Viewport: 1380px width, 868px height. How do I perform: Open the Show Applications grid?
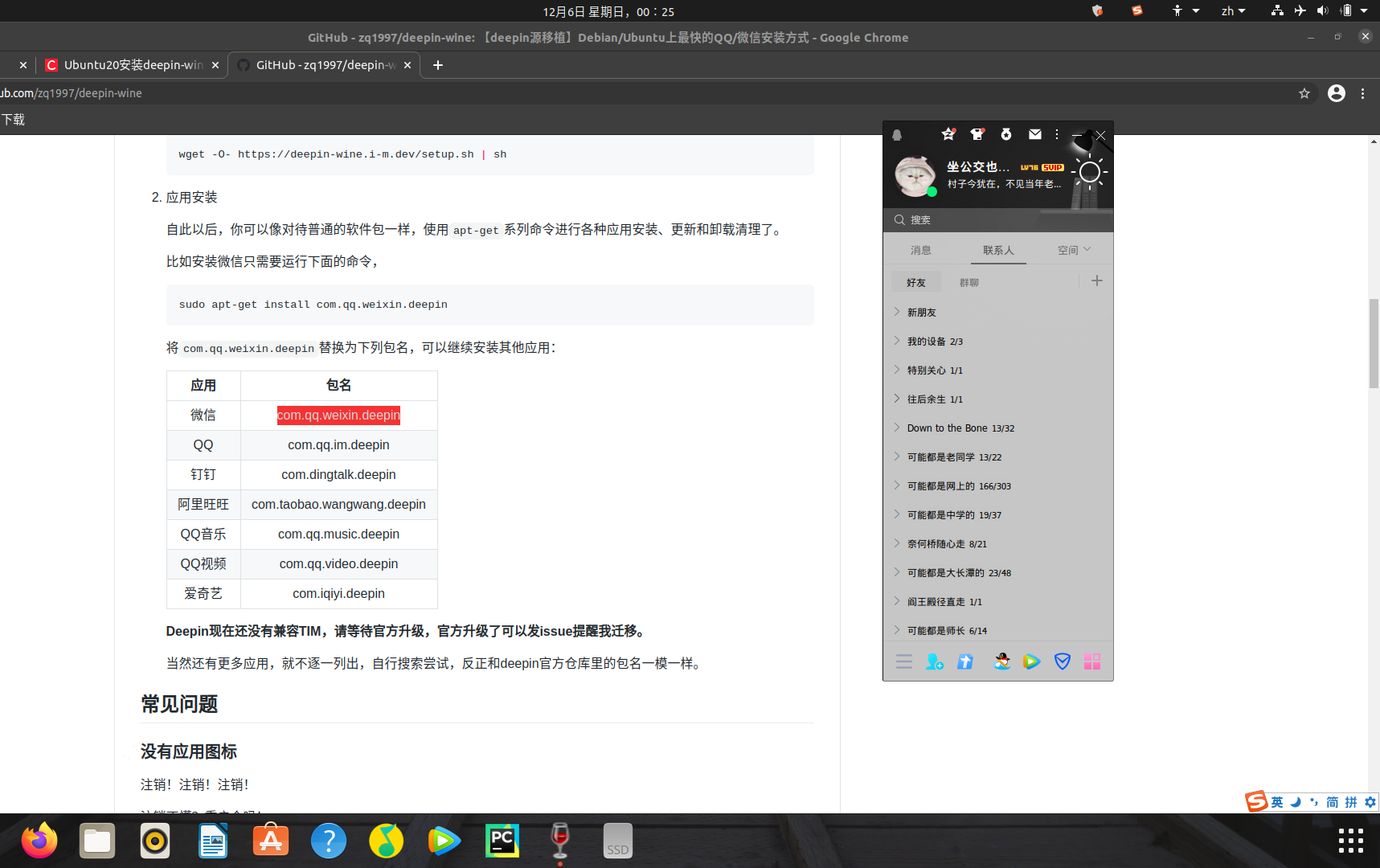coord(1351,841)
